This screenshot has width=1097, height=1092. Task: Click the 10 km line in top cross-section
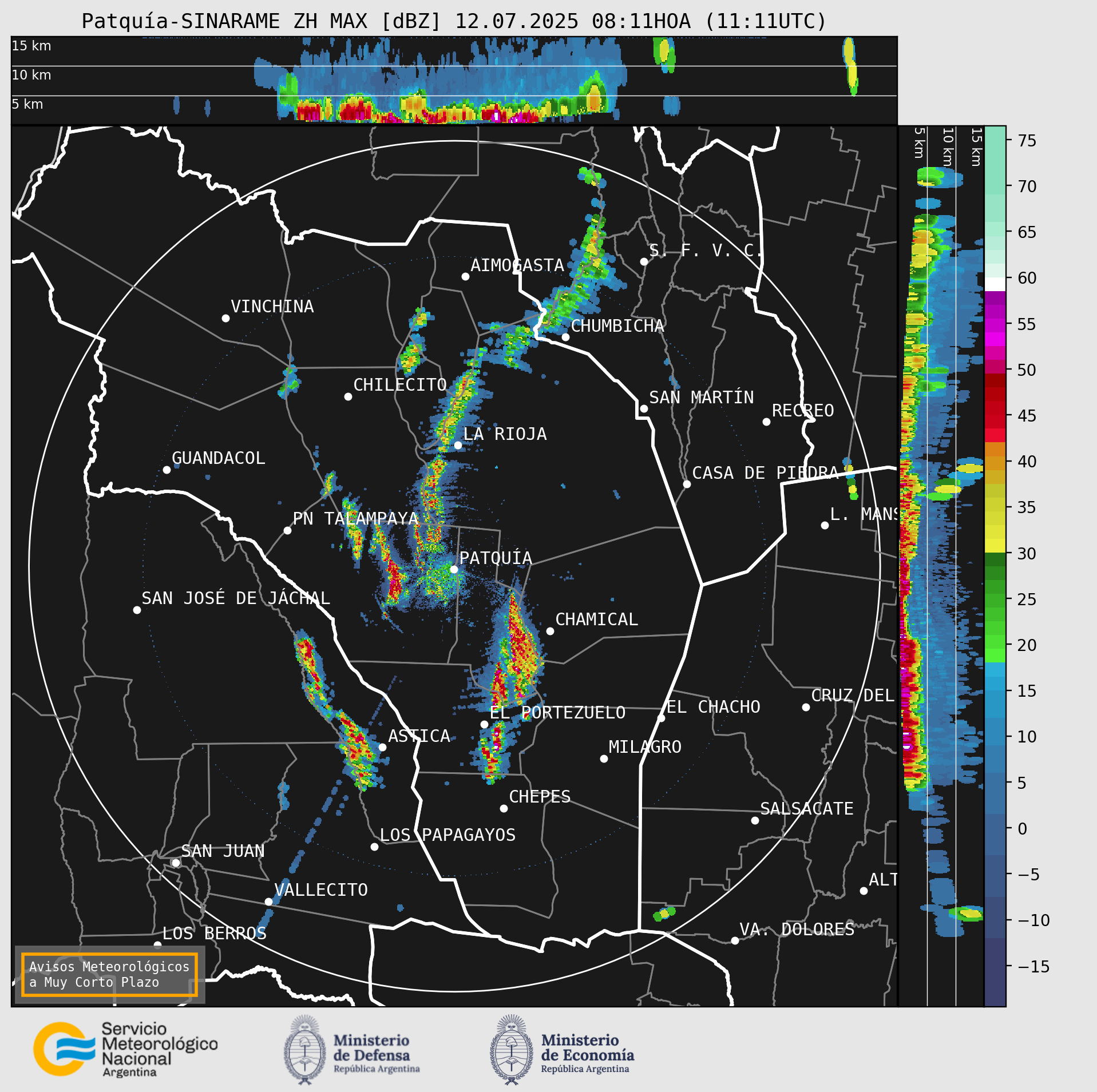(x=454, y=66)
